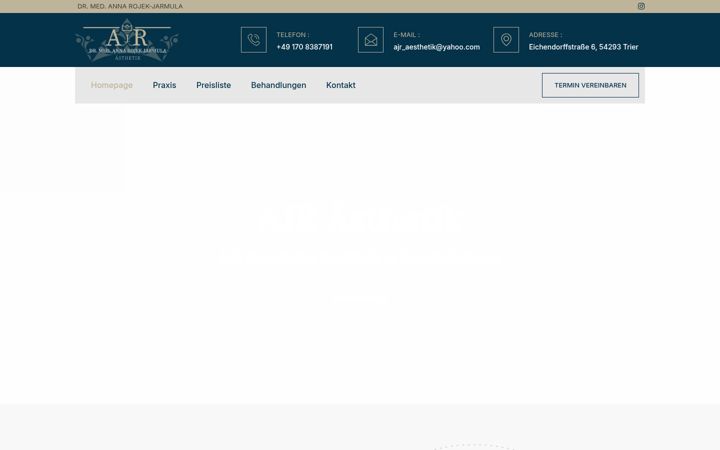The width and height of the screenshot is (720, 450).
Task: Open the Behandlungen menu item
Action: 278,85
